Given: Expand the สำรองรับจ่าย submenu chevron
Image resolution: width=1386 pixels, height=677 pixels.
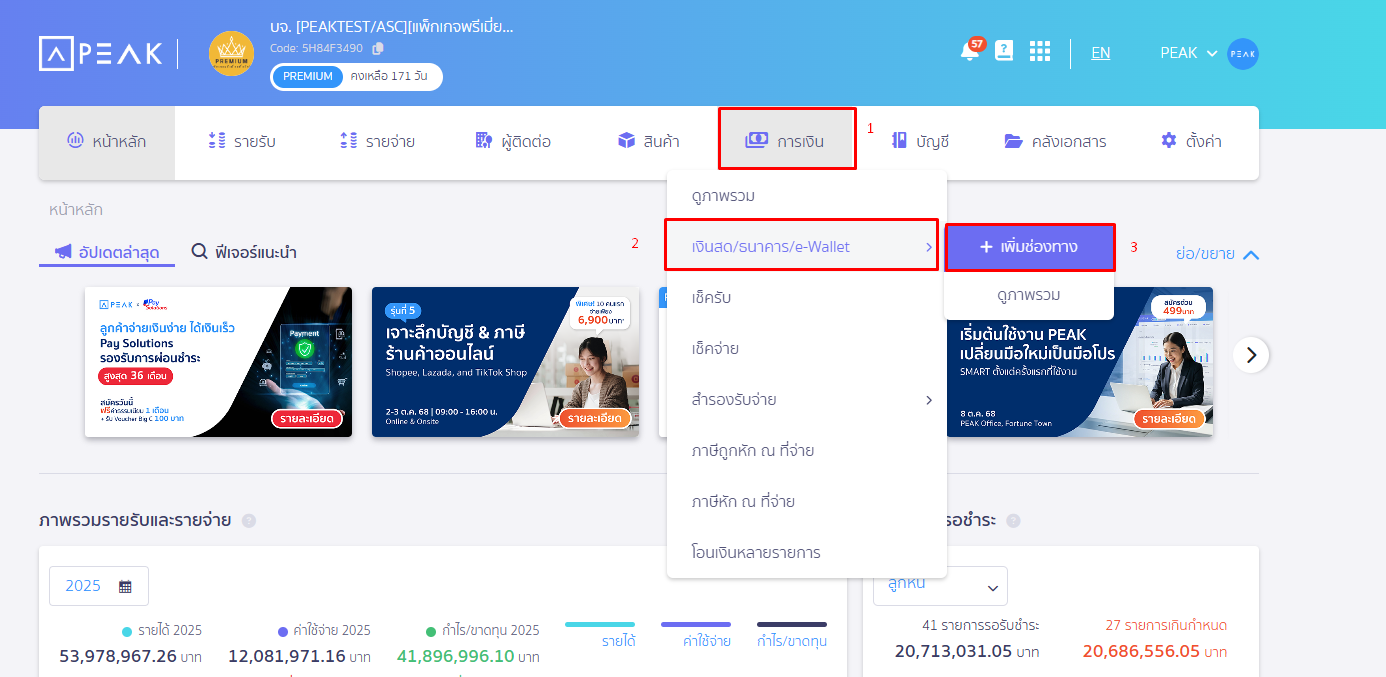Looking at the screenshot, I should [930, 399].
